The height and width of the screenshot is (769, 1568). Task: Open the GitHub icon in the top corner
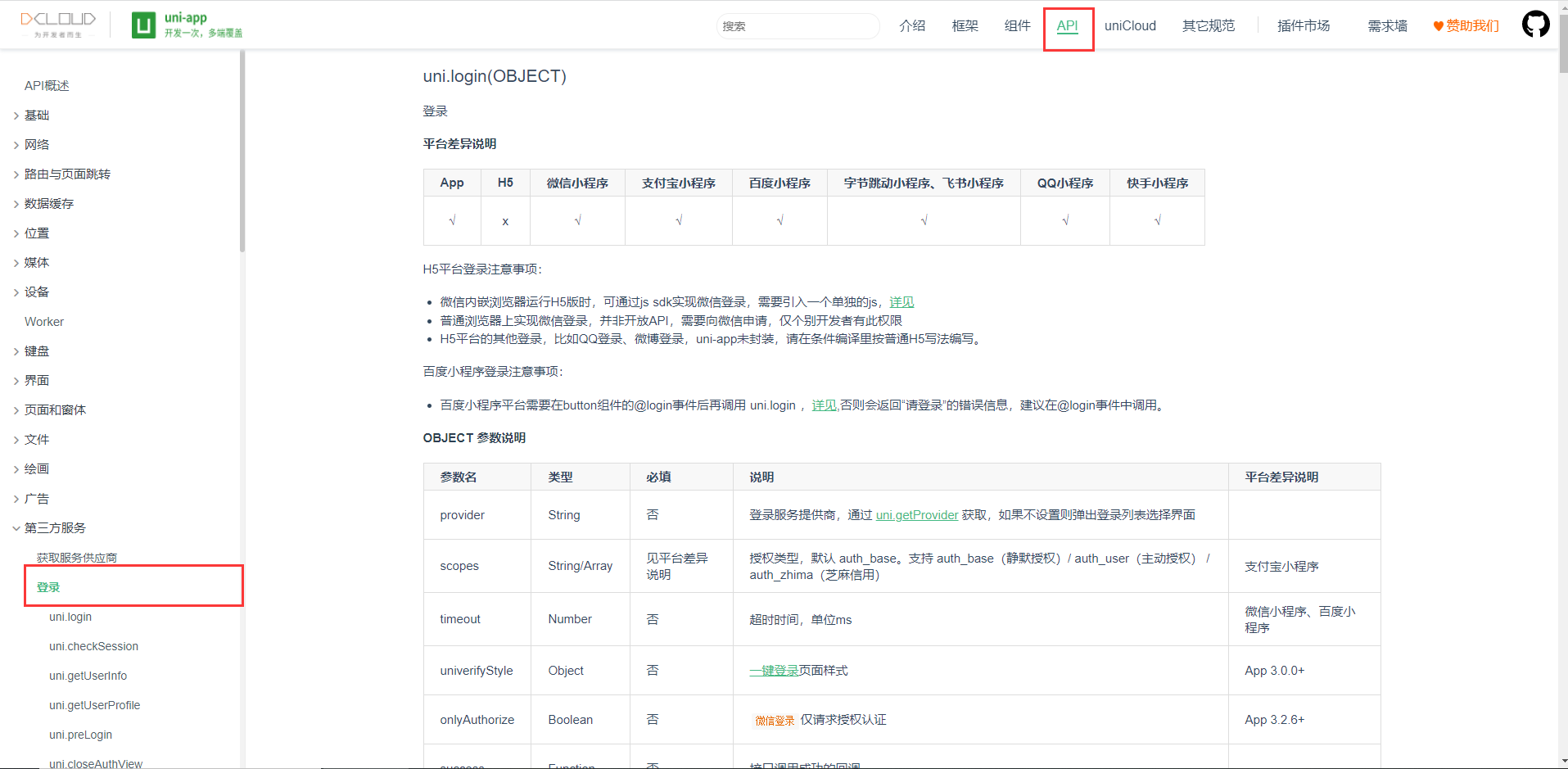pos(1535,24)
